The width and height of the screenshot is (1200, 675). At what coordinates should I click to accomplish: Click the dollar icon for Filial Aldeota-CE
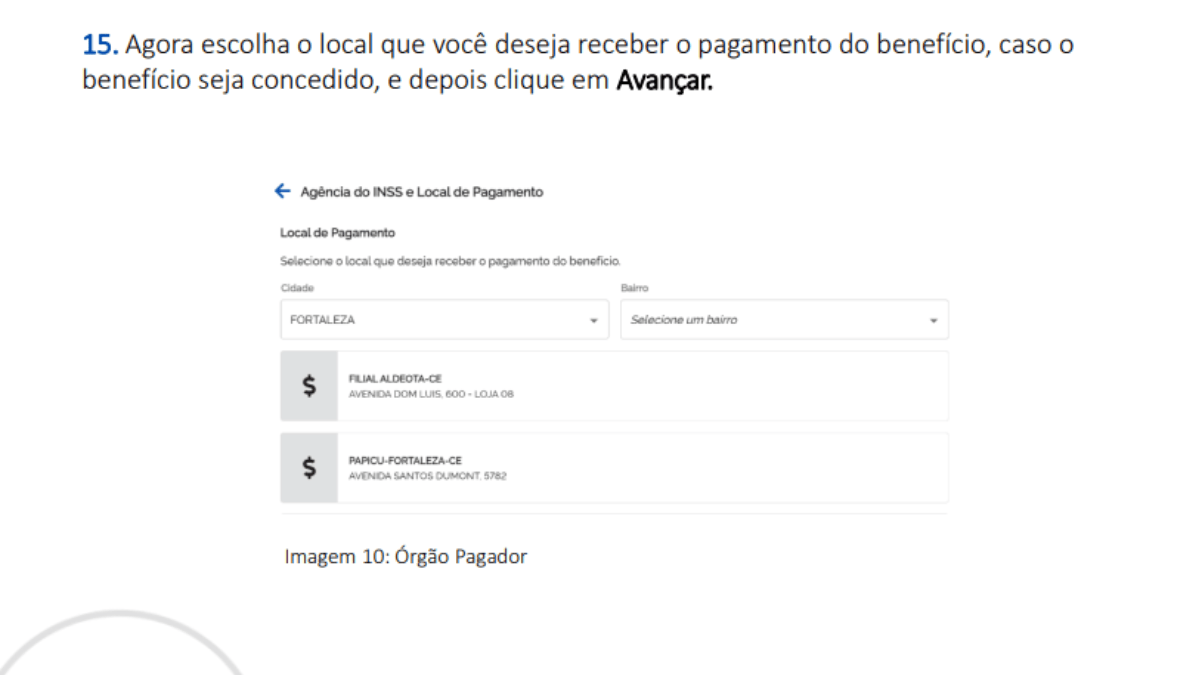pos(309,386)
